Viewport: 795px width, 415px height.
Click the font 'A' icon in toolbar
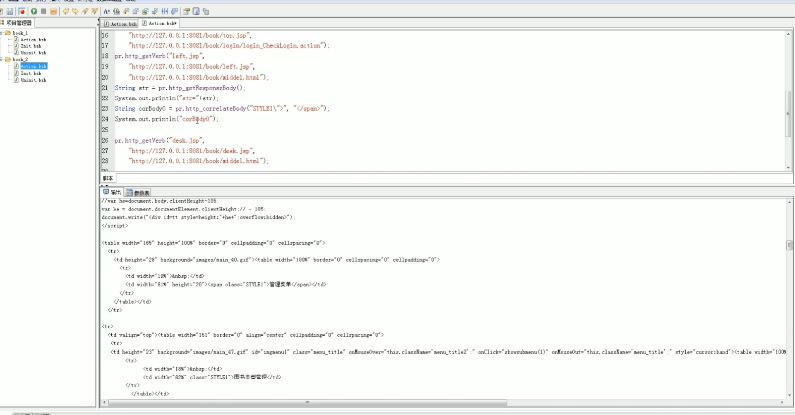(104, 11)
